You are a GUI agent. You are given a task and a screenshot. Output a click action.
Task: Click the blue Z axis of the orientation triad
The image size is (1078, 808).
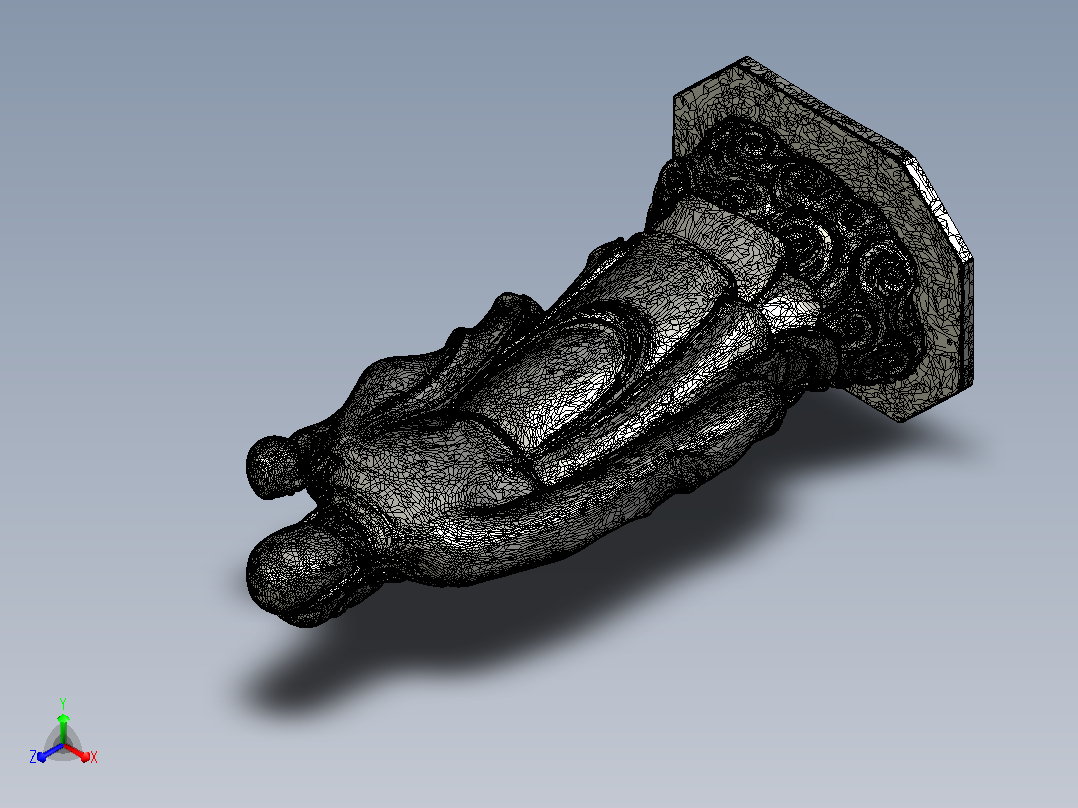(x=50, y=752)
